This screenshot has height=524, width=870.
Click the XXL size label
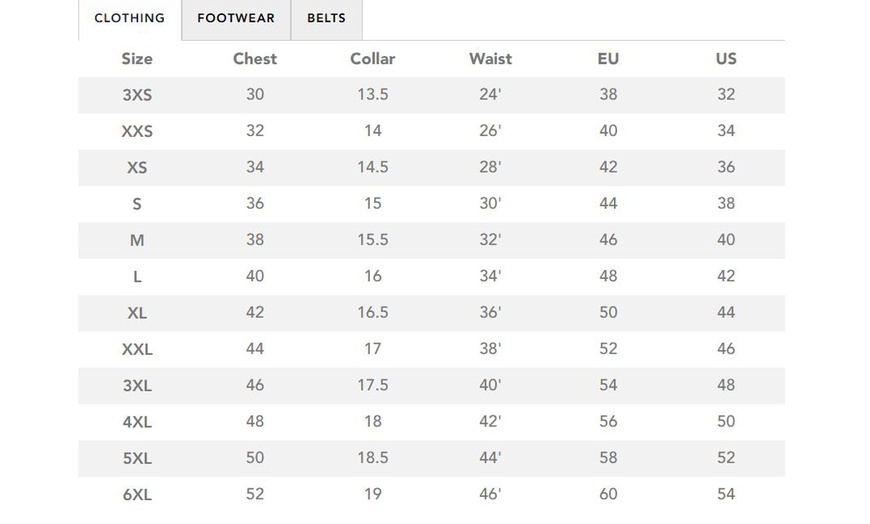(137, 349)
